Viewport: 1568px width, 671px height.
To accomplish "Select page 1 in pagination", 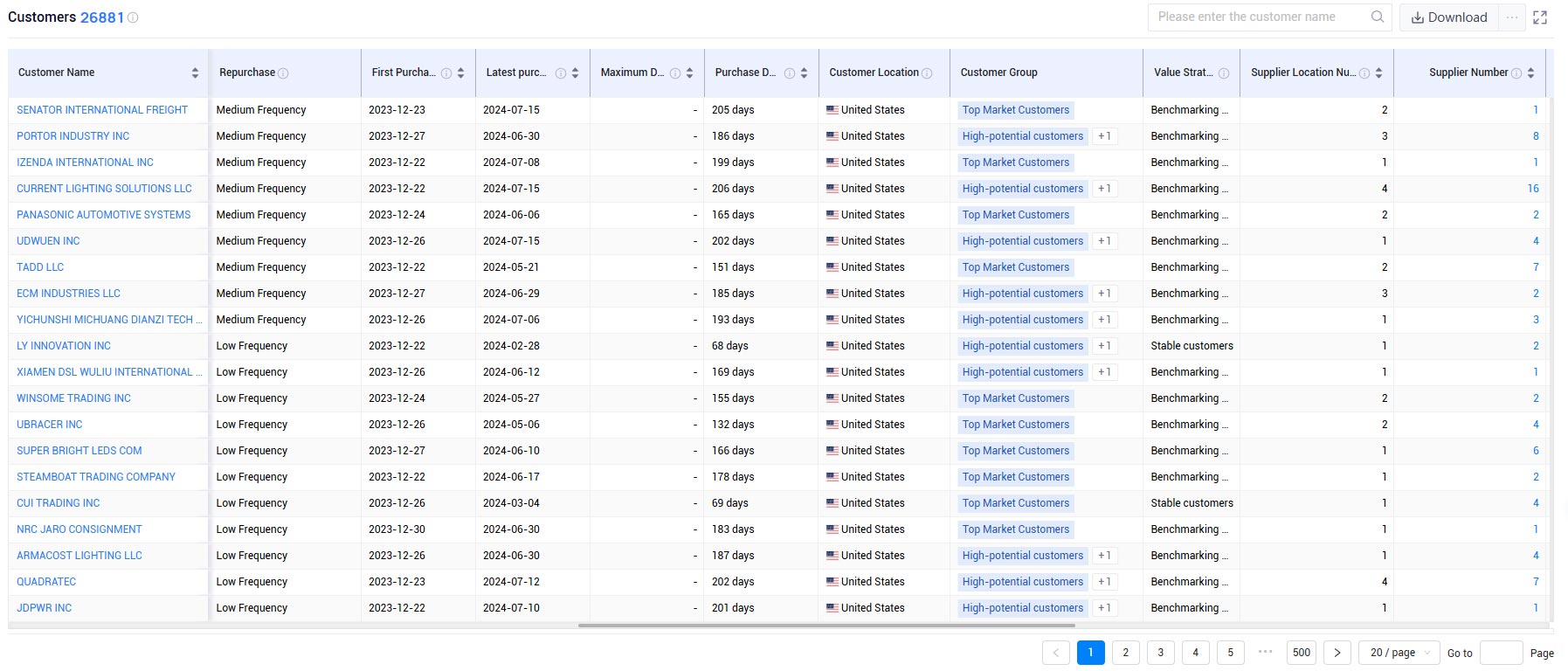I will pos(1091,653).
